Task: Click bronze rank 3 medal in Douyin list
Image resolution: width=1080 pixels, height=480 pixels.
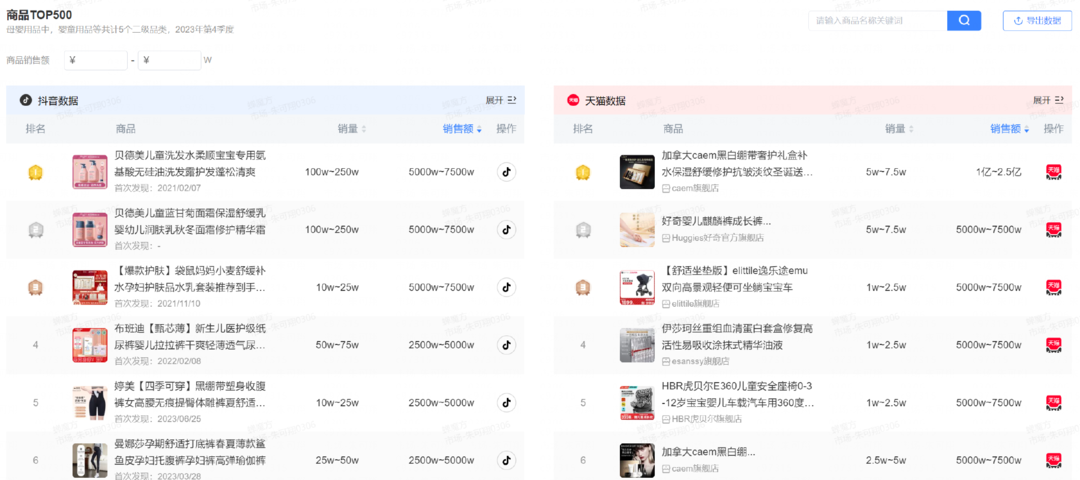Action: click(35, 287)
